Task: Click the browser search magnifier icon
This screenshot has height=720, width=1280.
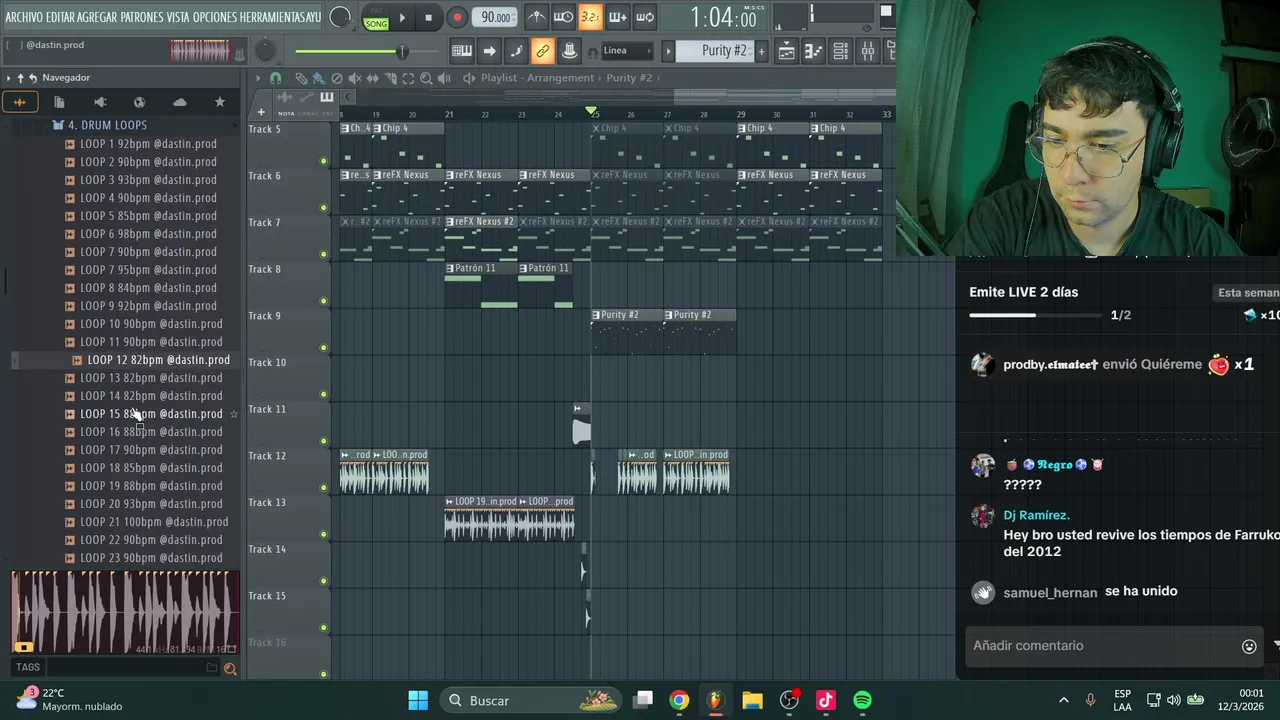Action: [230, 669]
